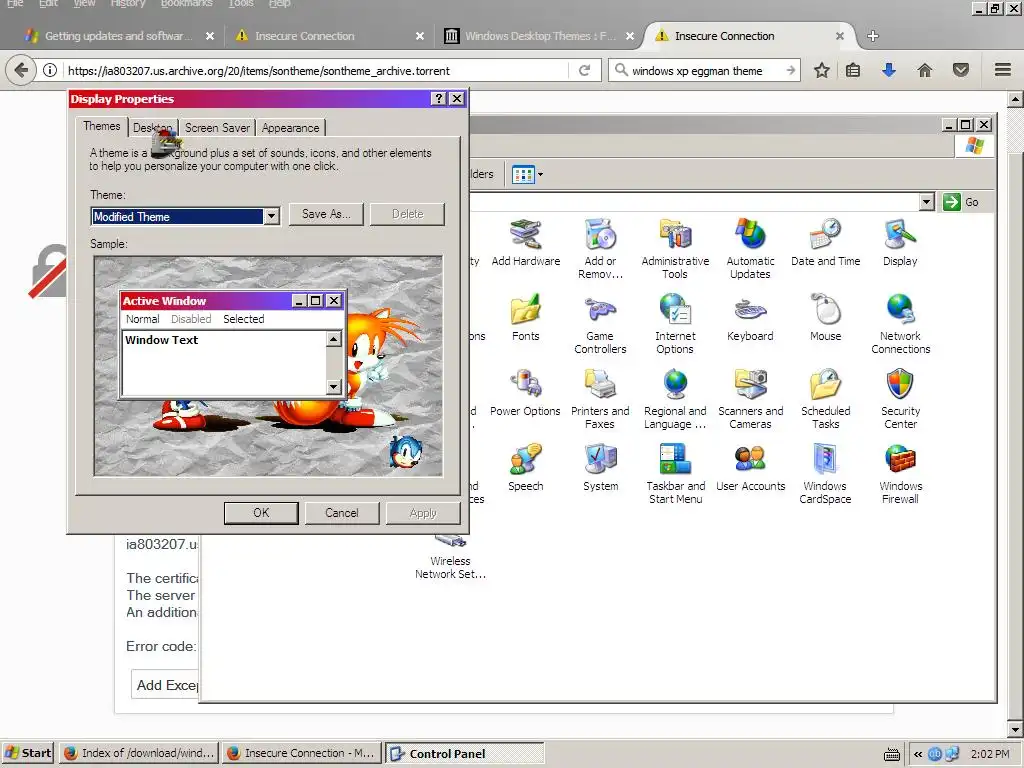Open the Administrative Tools icon
Viewport: 1024px width, 768px height.
tap(675, 249)
